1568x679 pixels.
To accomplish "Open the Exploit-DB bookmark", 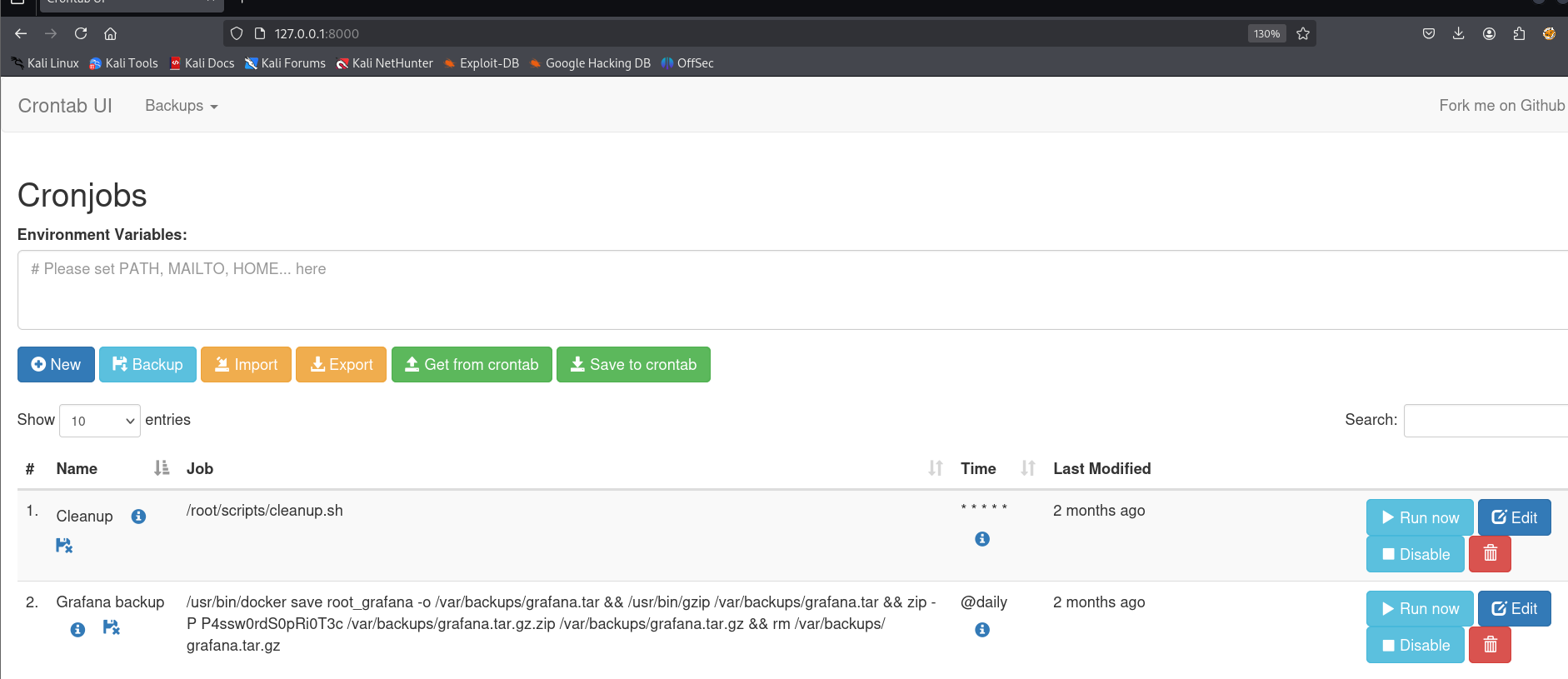I will 482,63.
